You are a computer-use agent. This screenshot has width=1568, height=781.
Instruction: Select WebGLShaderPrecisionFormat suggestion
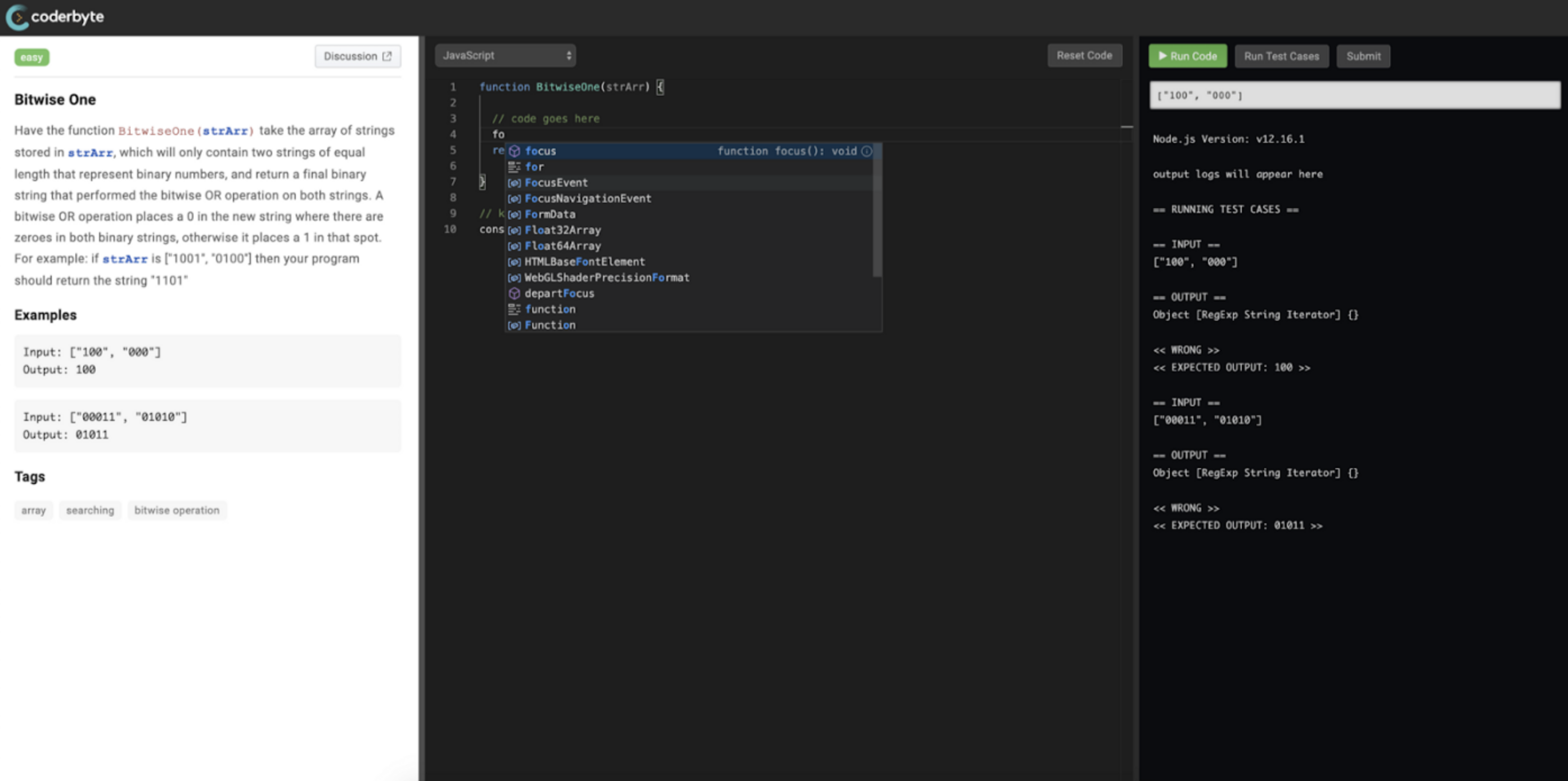(x=688, y=278)
